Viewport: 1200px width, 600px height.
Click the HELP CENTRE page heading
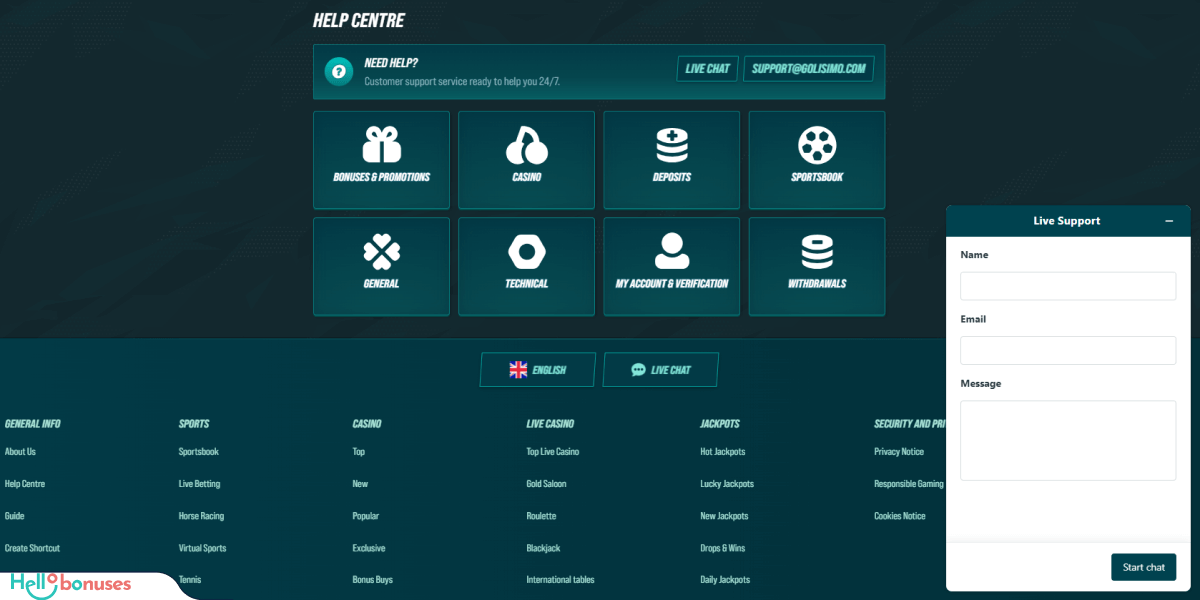[x=359, y=21]
